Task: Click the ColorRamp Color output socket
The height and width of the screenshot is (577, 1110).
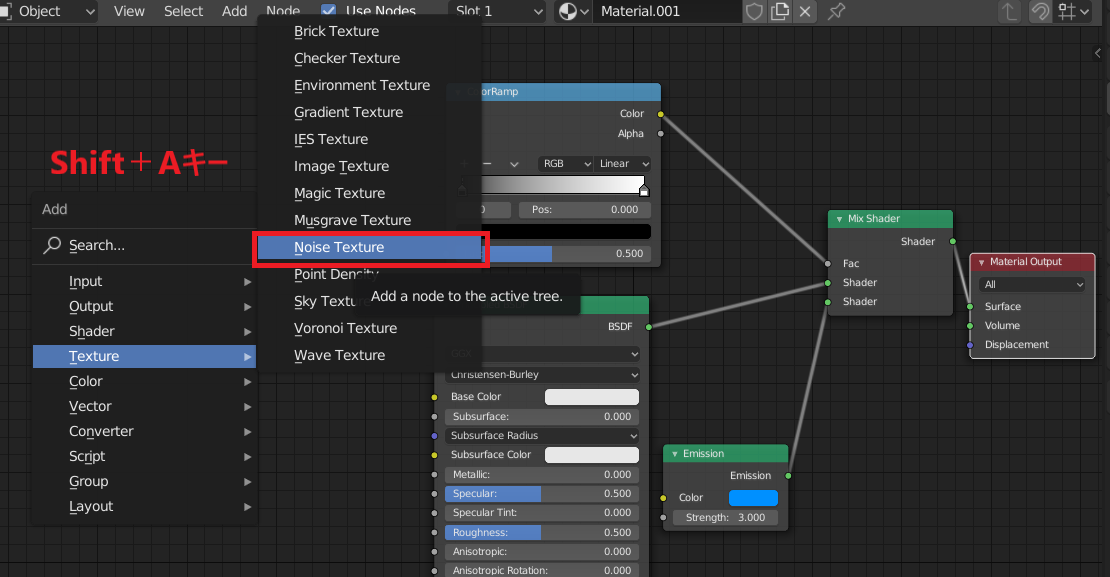Action: pyautogui.click(x=660, y=114)
